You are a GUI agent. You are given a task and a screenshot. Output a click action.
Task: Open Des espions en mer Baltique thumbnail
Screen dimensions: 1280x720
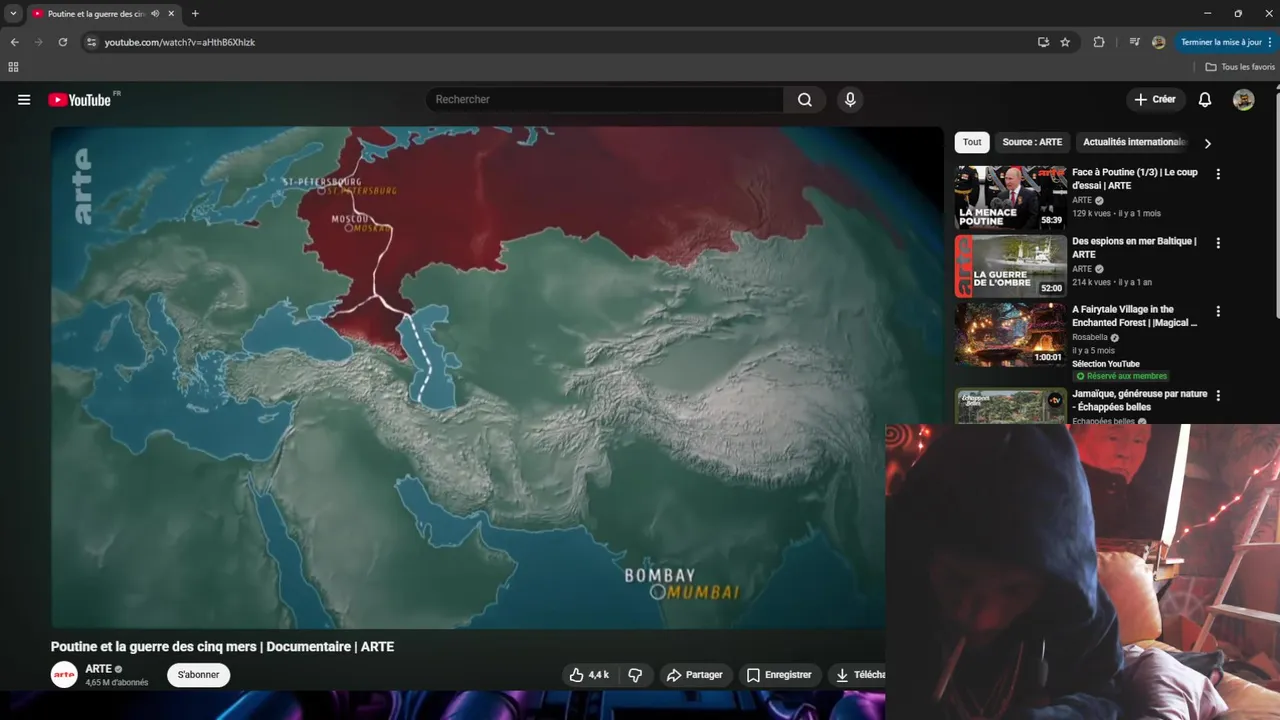[x=1011, y=266]
